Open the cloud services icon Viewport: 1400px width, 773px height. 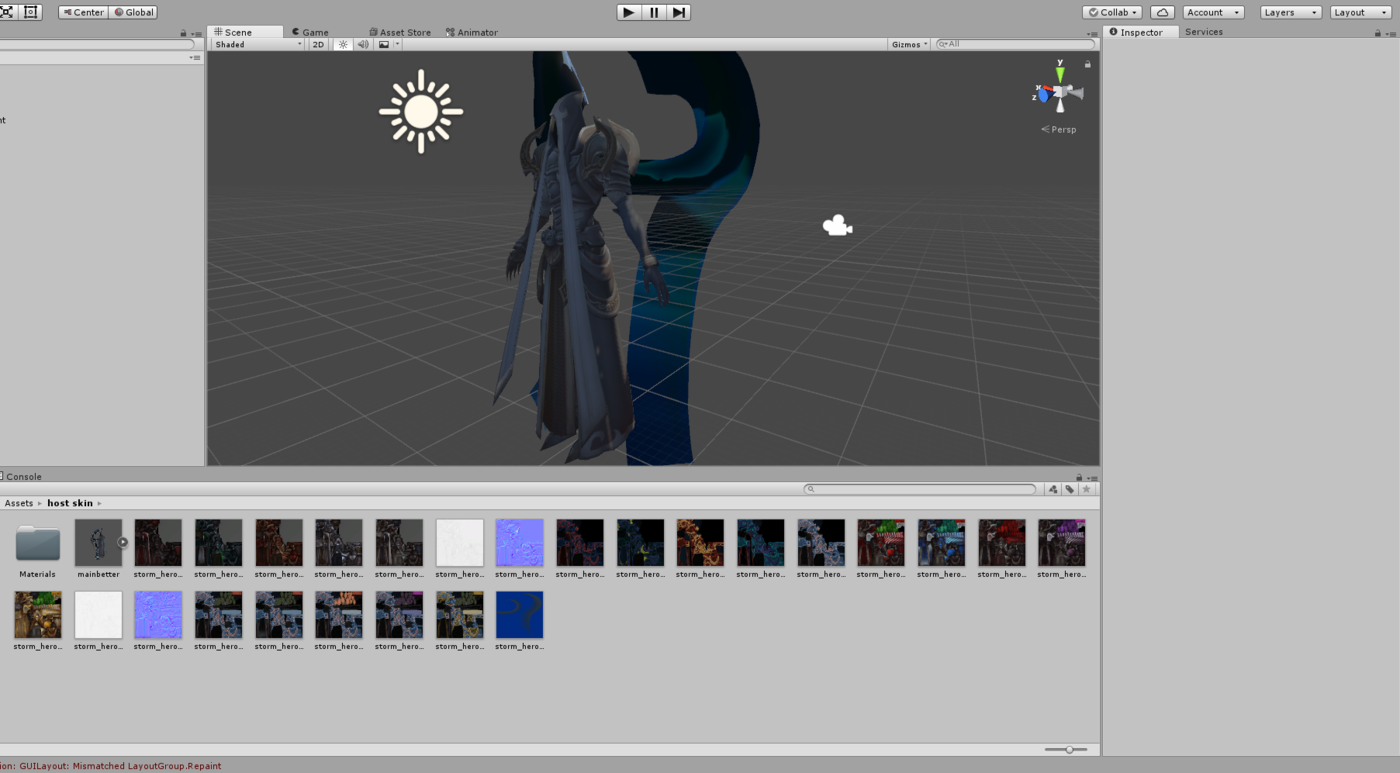point(1162,12)
